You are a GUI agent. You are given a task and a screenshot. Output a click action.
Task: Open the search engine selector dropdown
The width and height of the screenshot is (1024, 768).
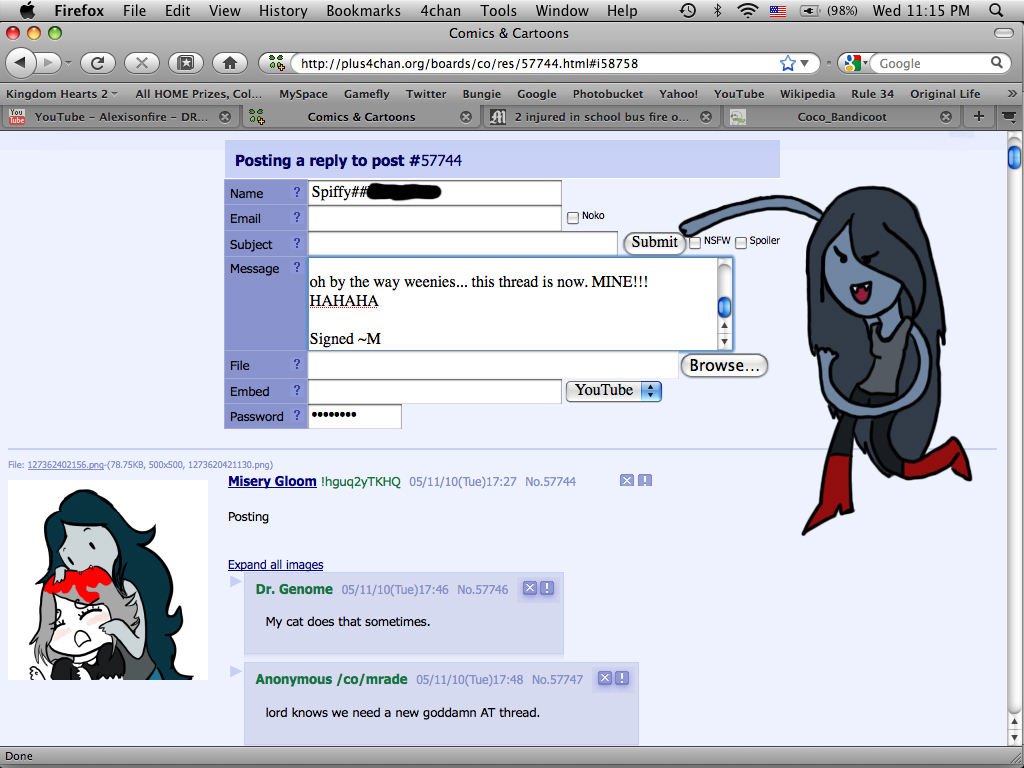point(854,63)
